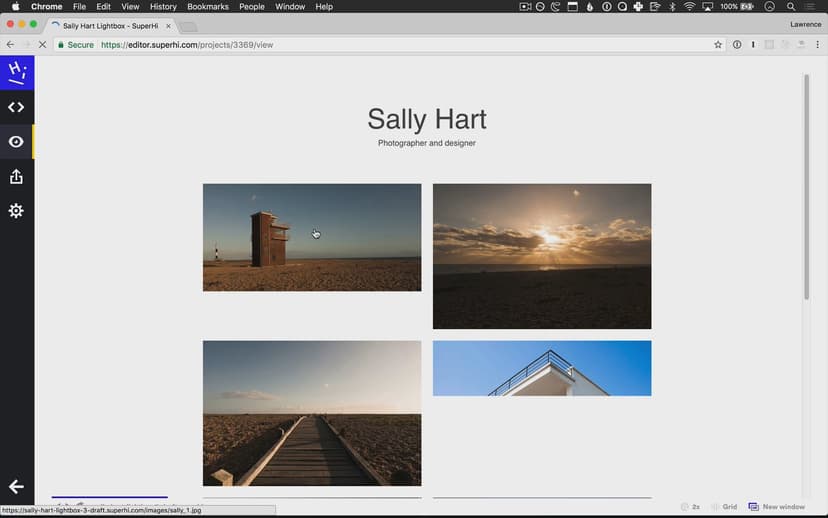Click the page vertical scrollbar

tap(806, 186)
